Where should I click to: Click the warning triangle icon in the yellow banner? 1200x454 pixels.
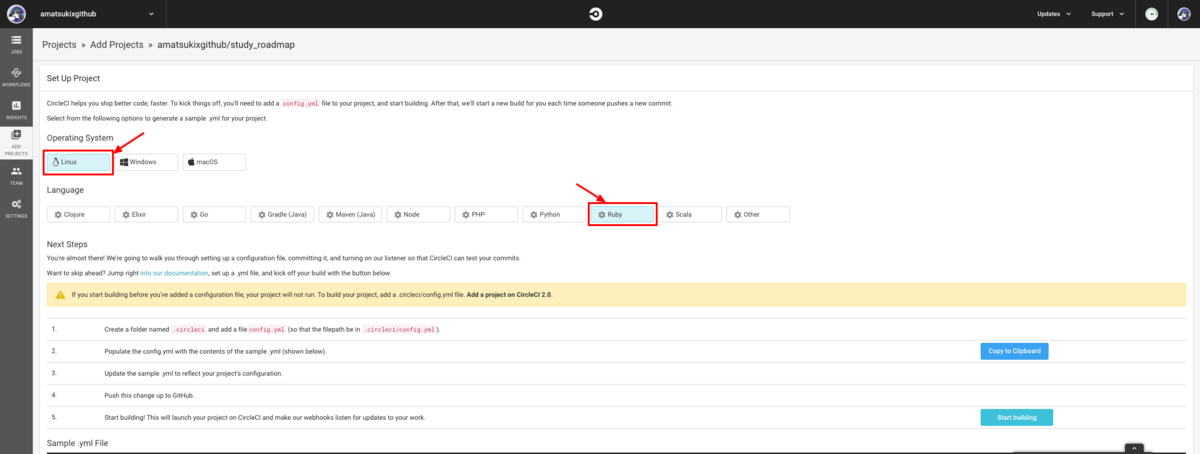point(60,295)
